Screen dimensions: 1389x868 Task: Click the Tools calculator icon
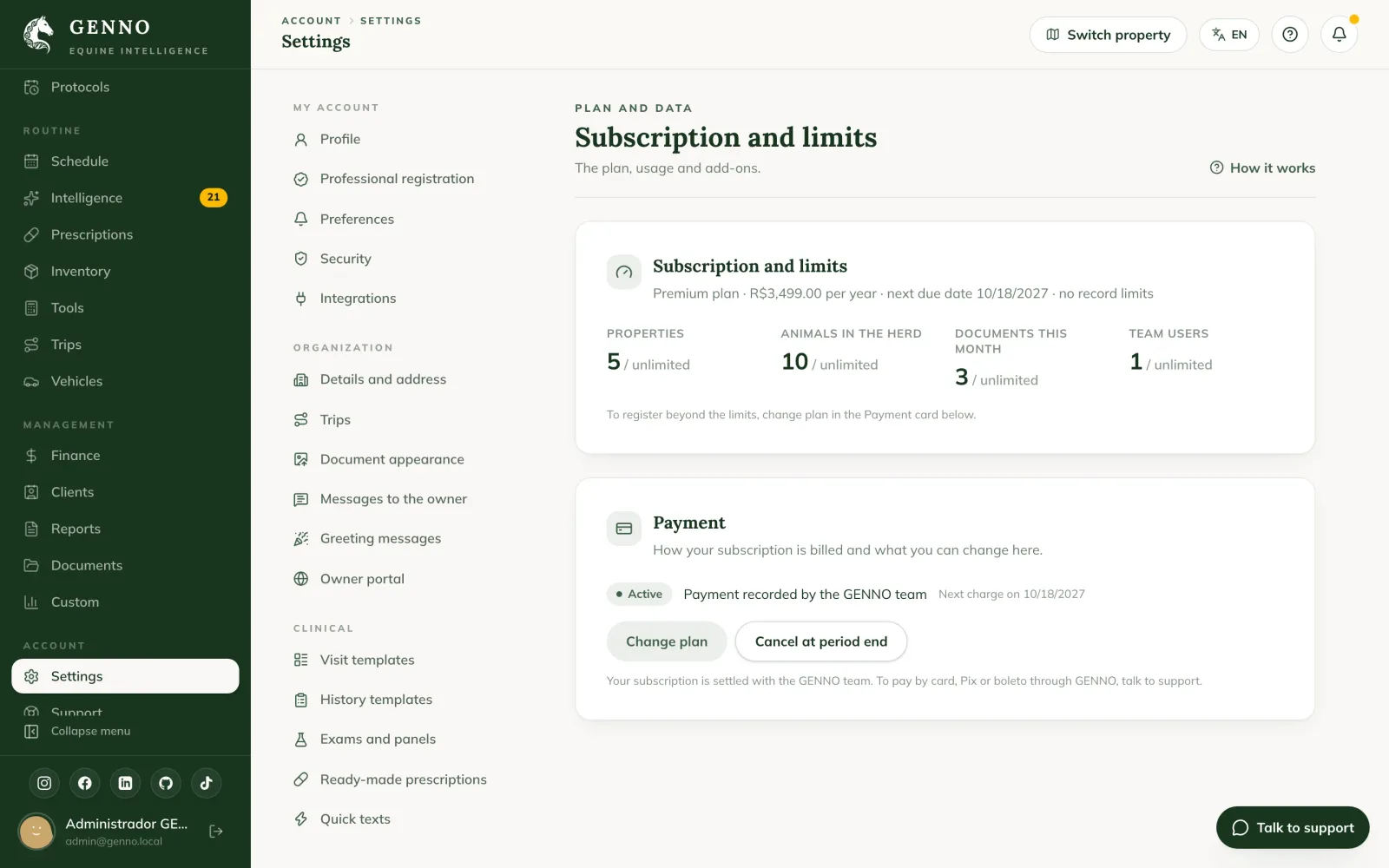[x=31, y=308]
